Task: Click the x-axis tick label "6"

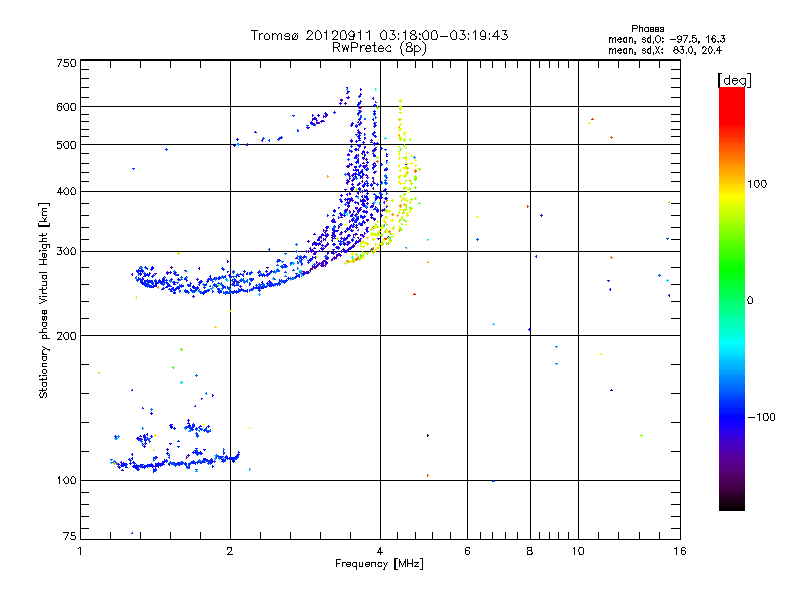Action: click(467, 551)
